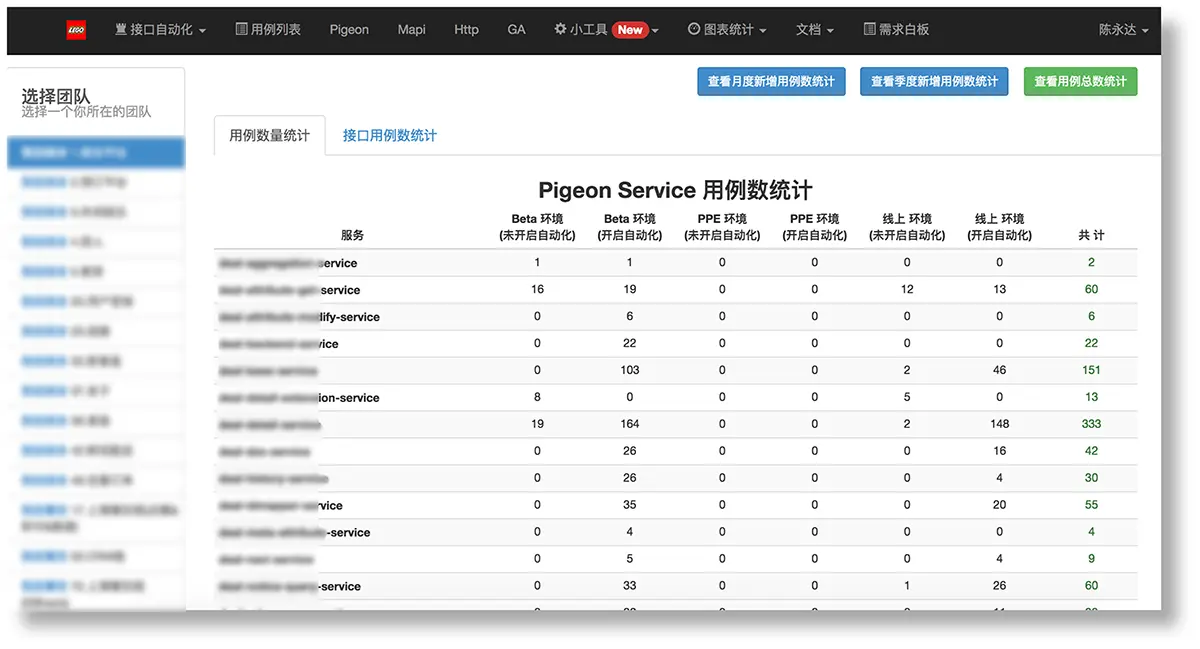Click the 接口自动化 crown icon
This screenshot has height=649, width=1200.
[121, 30]
